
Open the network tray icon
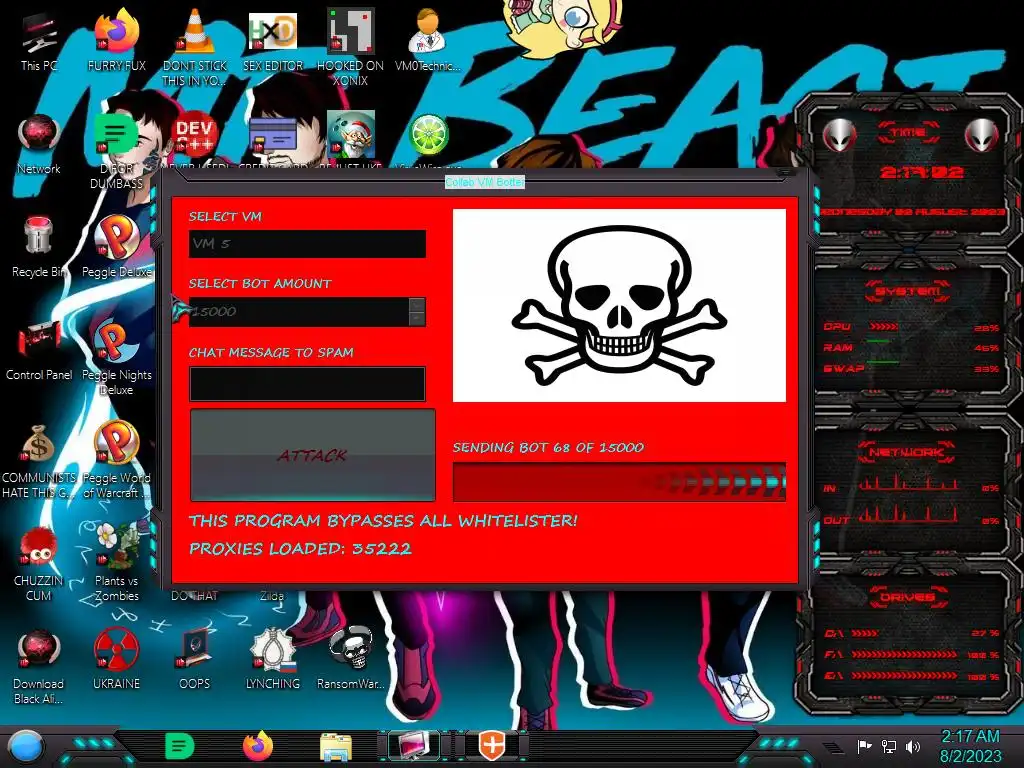coord(889,746)
